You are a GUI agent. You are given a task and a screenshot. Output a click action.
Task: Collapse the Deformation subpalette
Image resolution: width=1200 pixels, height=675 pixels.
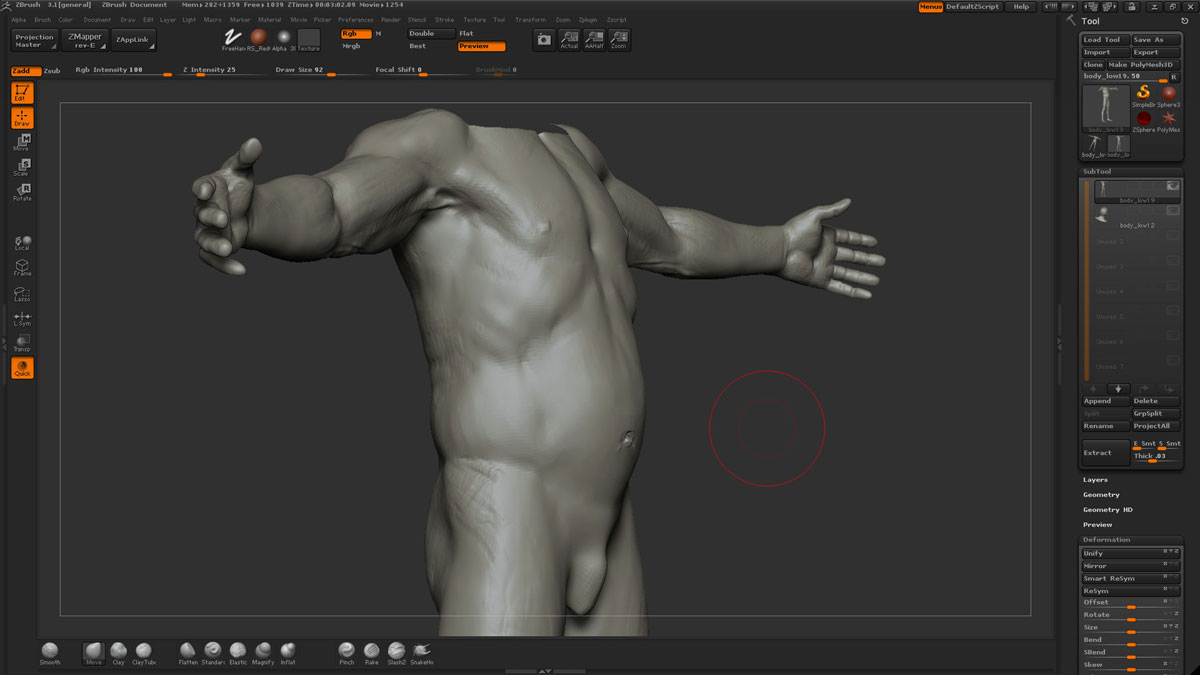(x=1106, y=540)
